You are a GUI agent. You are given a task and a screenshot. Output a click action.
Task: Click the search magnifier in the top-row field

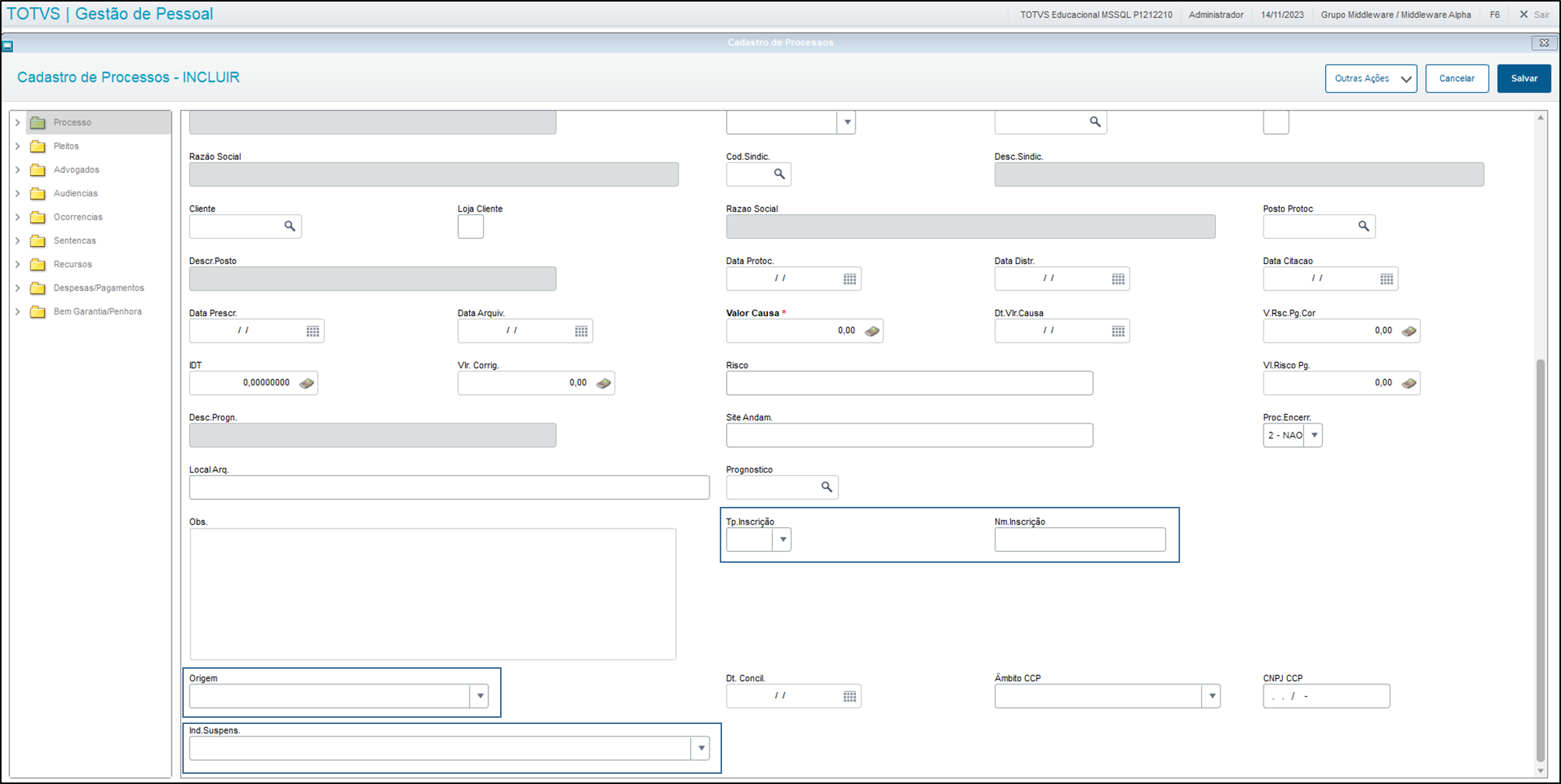[1095, 122]
